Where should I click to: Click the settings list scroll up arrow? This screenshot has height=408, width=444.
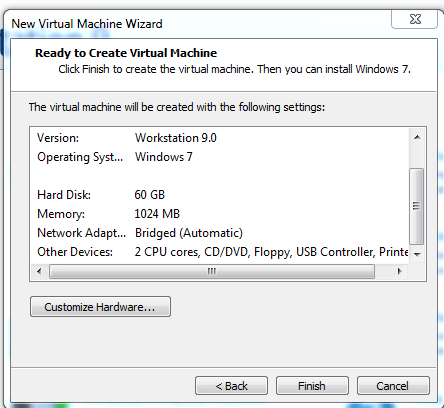click(417, 137)
